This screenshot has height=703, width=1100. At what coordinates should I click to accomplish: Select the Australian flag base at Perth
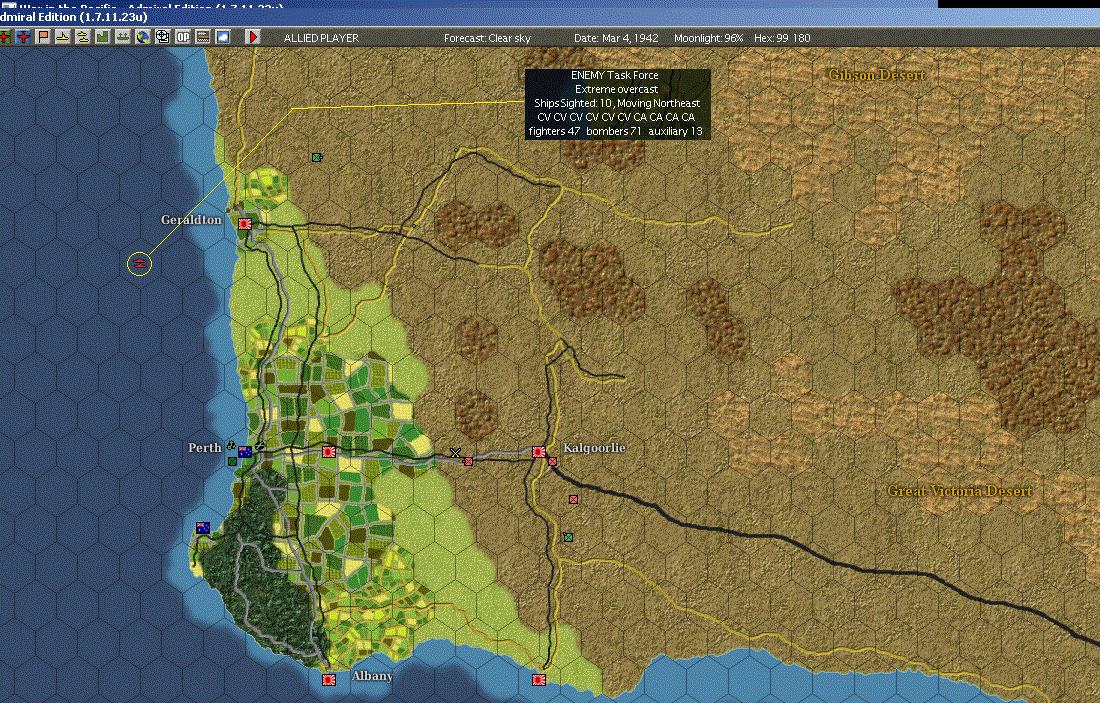245,452
